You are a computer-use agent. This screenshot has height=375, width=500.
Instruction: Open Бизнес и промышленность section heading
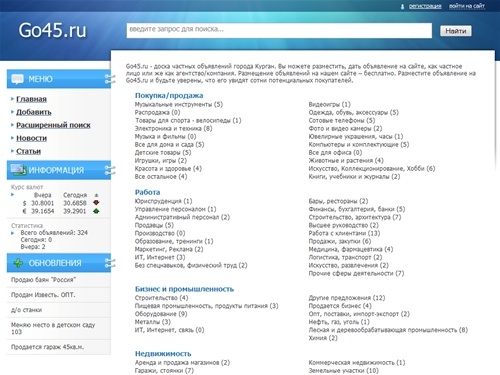[184, 289]
